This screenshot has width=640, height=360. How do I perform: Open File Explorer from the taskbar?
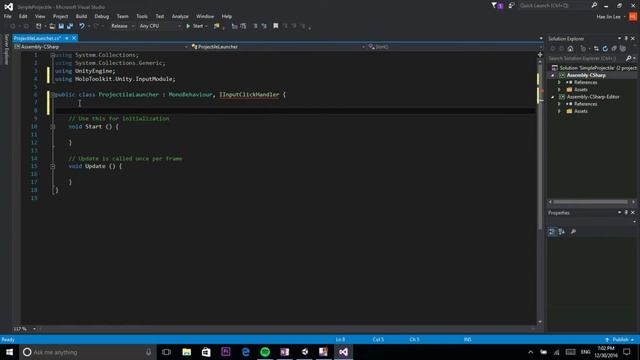point(187,352)
